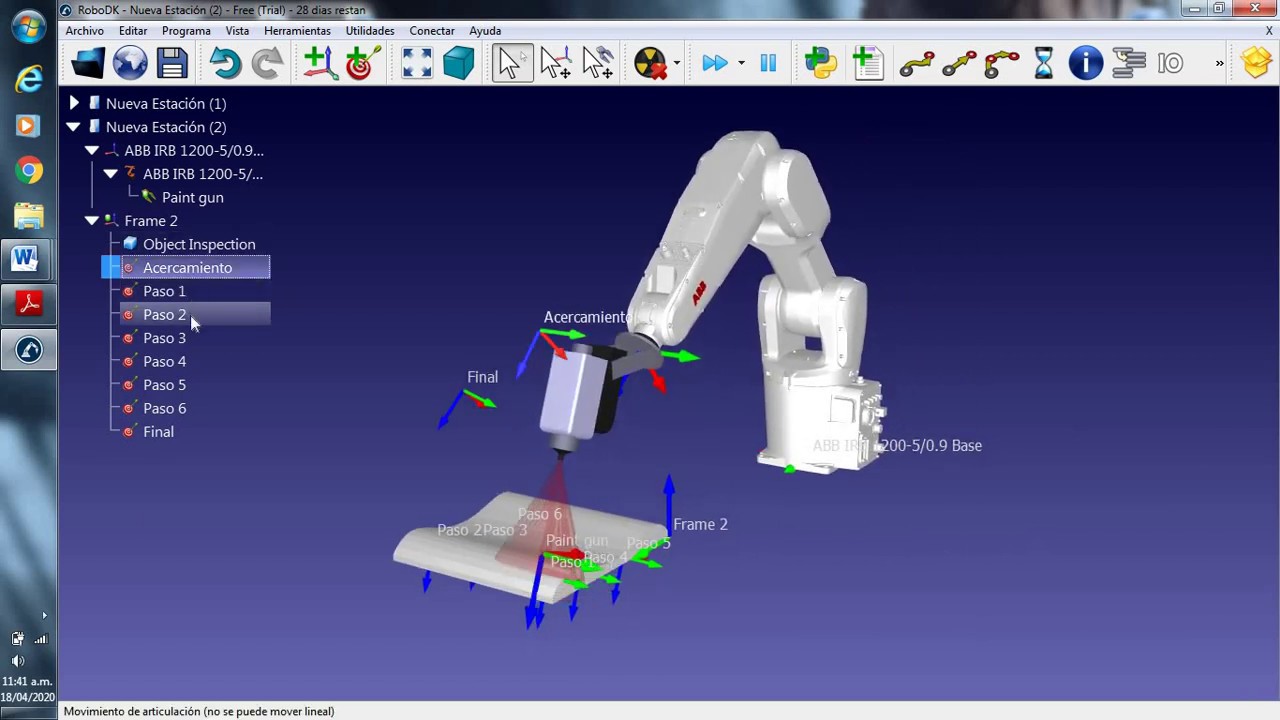Open Archivo menu
Screen dimensions: 1280x720
point(85,31)
